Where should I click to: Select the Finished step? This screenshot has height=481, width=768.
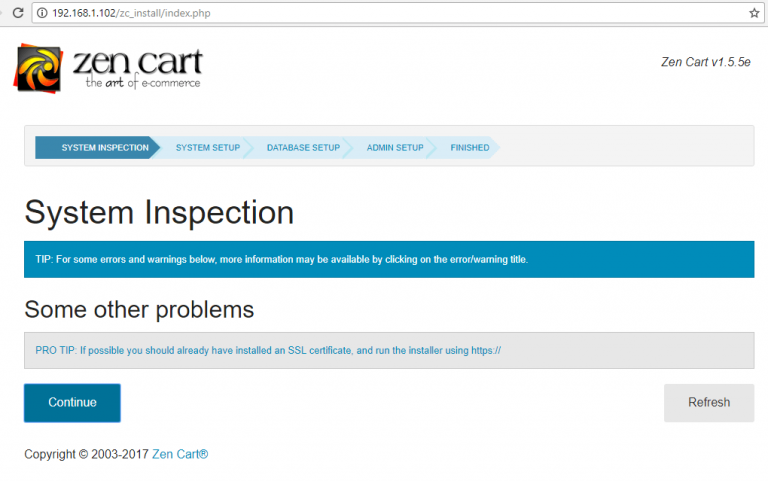[x=470, y=148]
